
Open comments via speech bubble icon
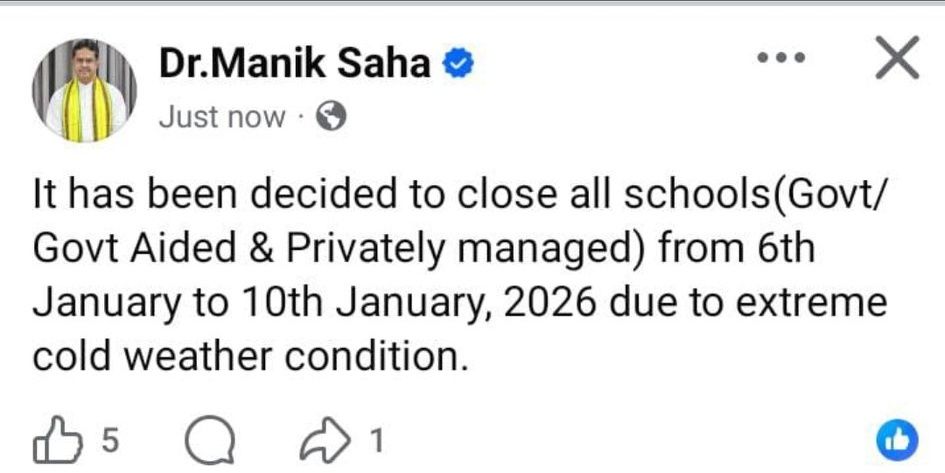point(211,442)
